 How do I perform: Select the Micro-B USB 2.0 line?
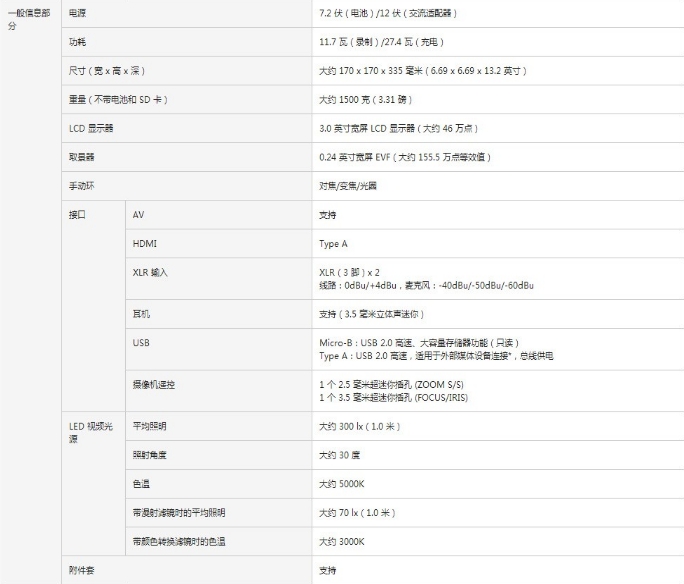pyautogui.click(x=419, y=343)
